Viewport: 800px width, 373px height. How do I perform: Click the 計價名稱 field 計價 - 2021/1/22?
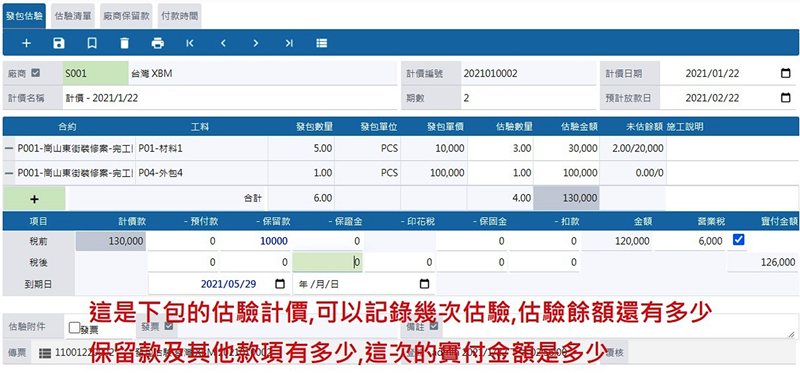(230, 98)
